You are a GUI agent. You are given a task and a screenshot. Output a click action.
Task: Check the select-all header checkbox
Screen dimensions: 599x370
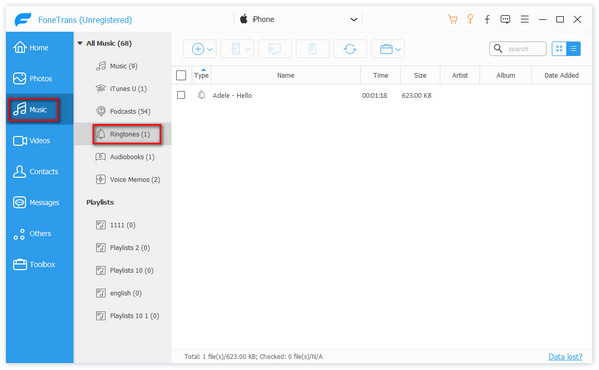click(x=181, y=75)
